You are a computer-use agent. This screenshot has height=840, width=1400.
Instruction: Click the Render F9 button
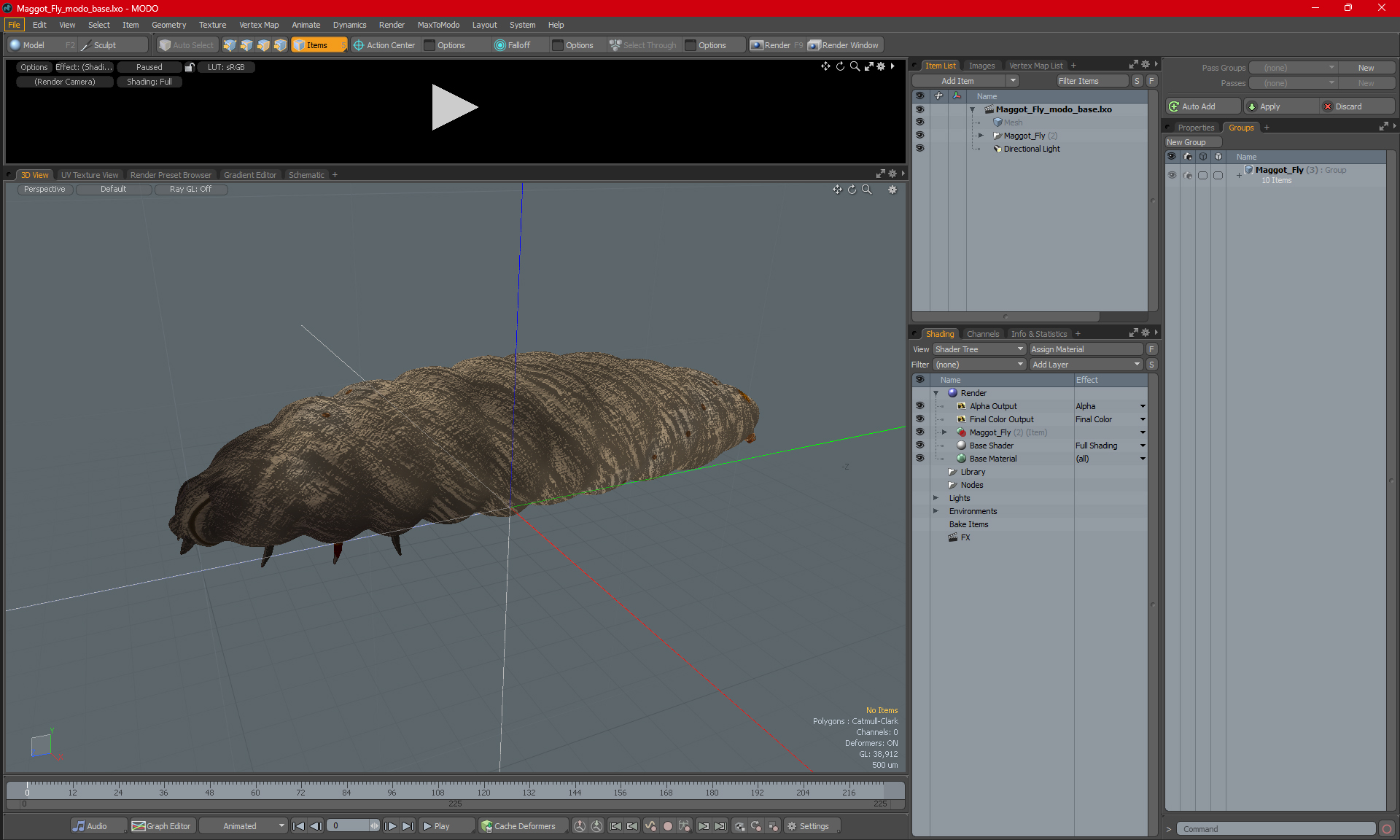point(777,45)
